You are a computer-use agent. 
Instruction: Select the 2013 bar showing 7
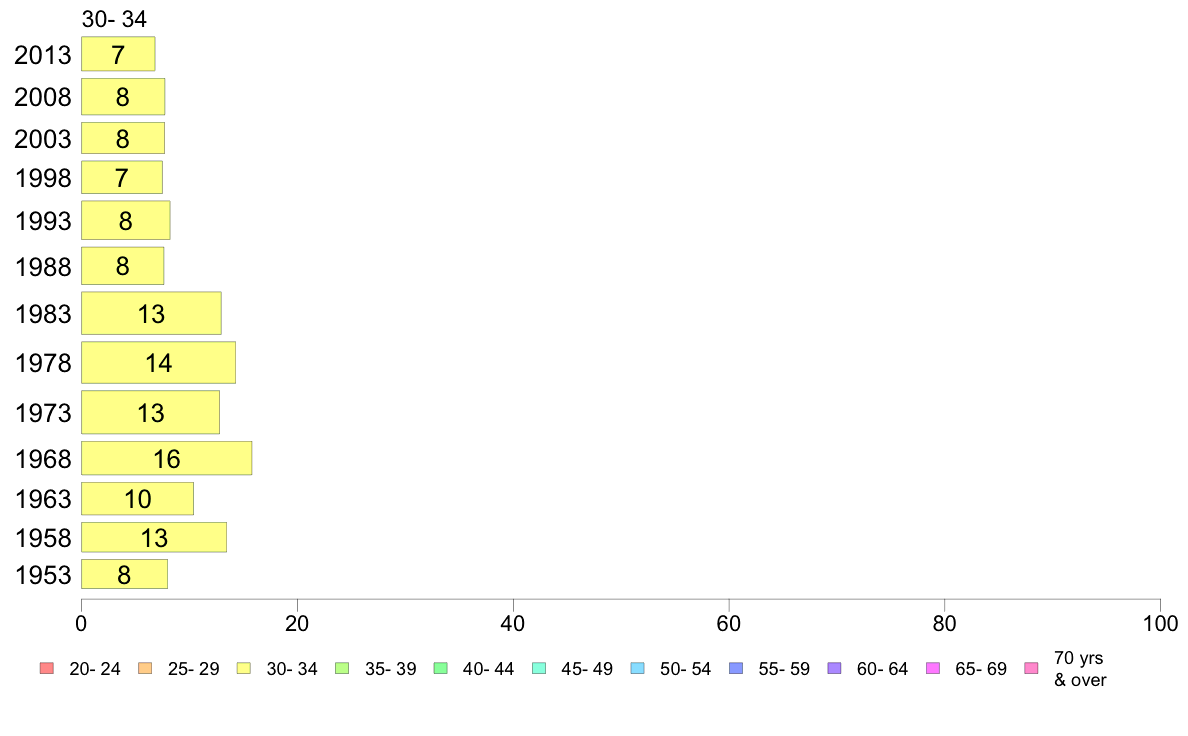click(x=118, y=54)
